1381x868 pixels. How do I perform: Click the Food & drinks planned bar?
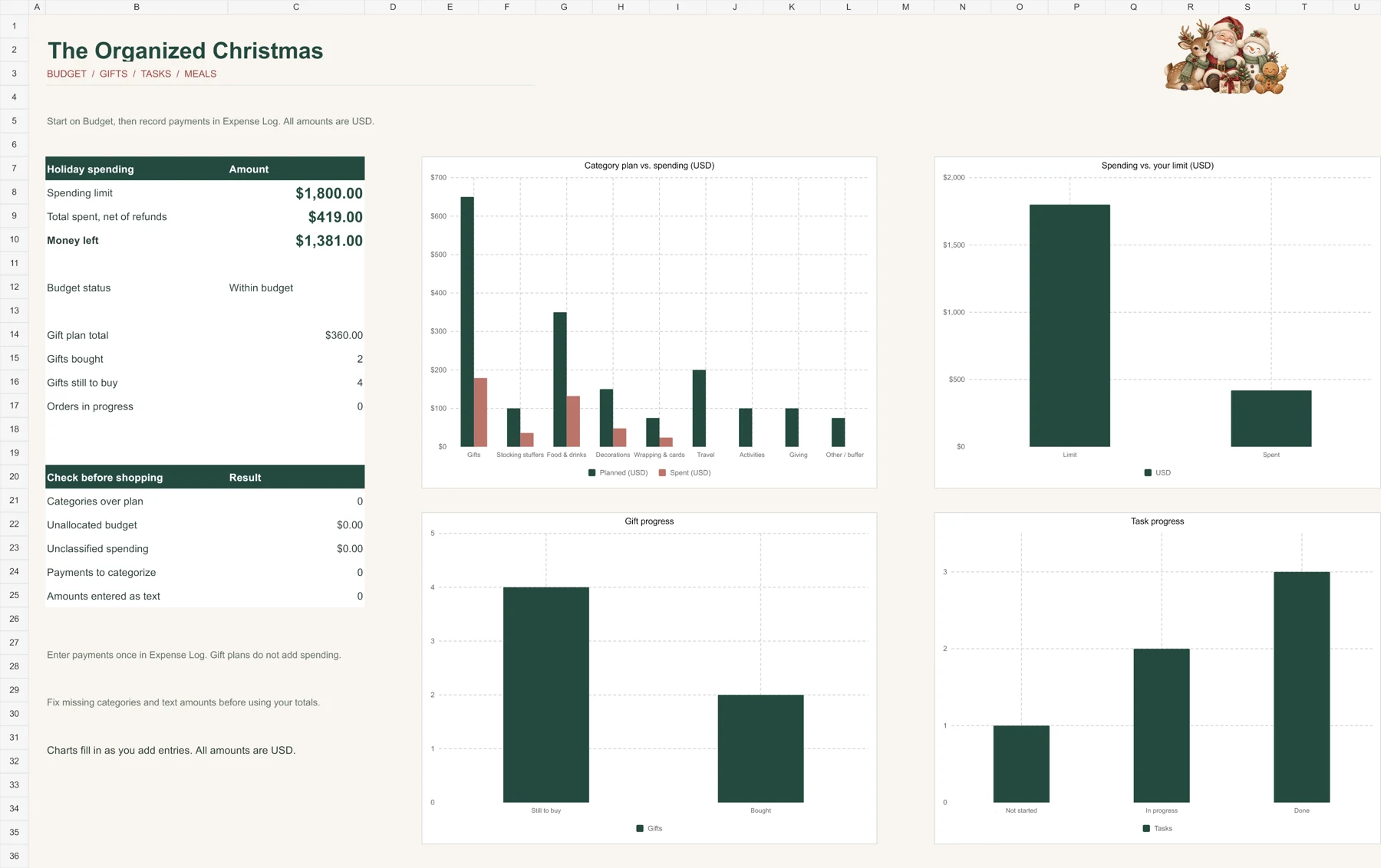tap(560, 380)
